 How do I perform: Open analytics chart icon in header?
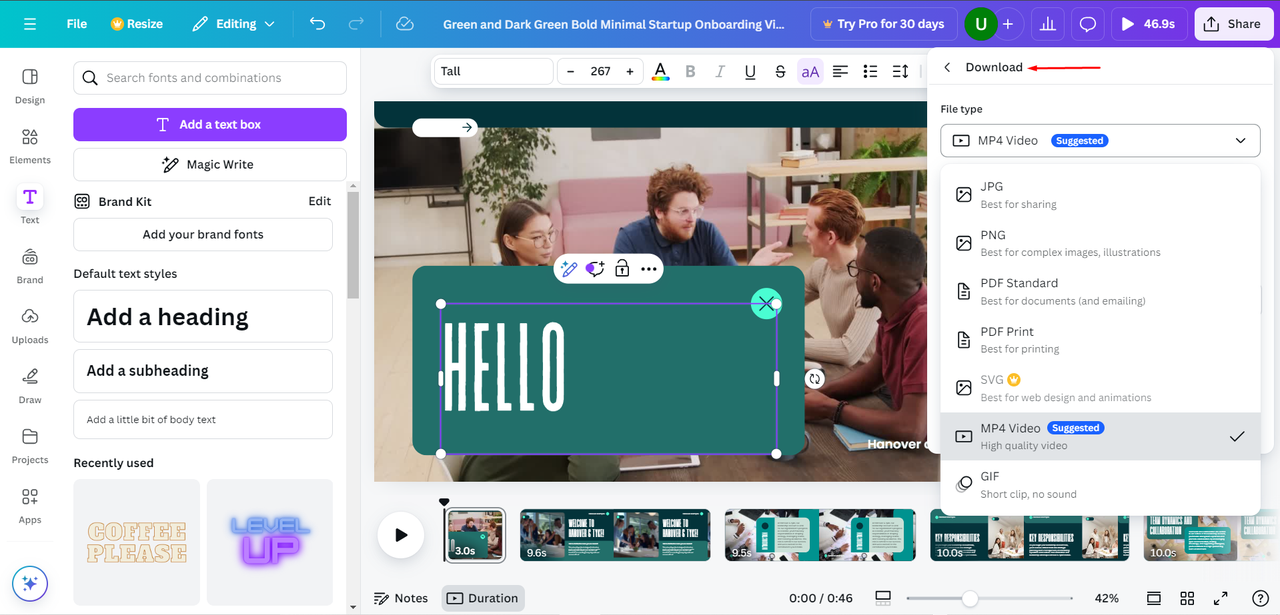(x=1047, y=24)
